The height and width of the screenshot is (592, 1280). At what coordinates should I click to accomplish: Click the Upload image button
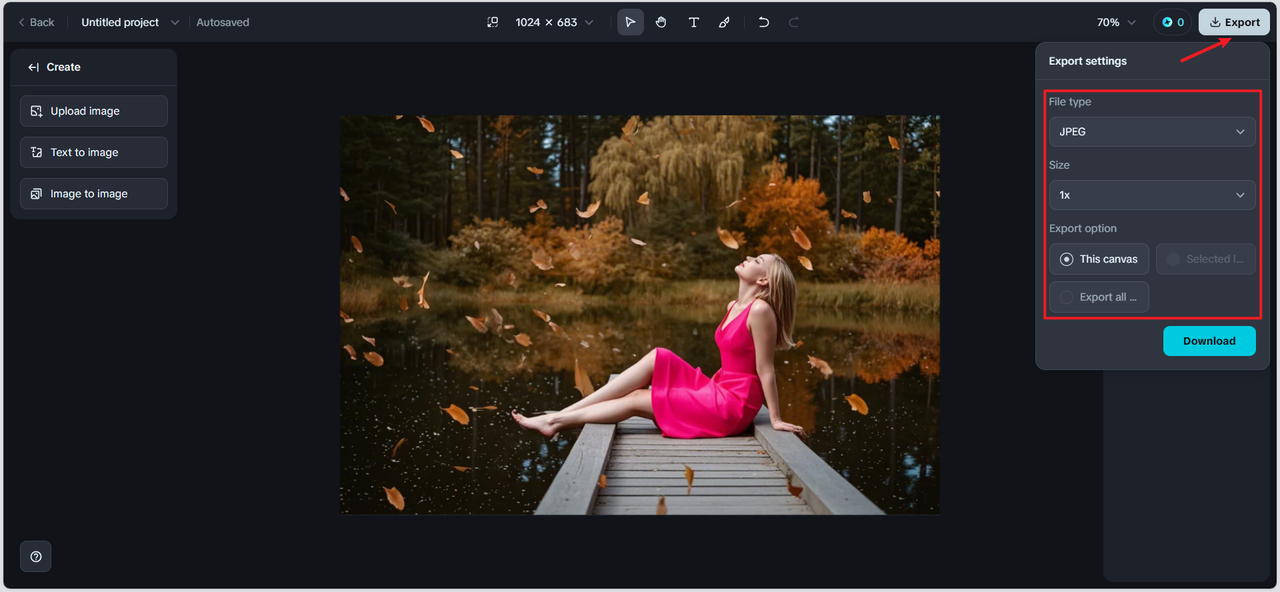point(94,111)
